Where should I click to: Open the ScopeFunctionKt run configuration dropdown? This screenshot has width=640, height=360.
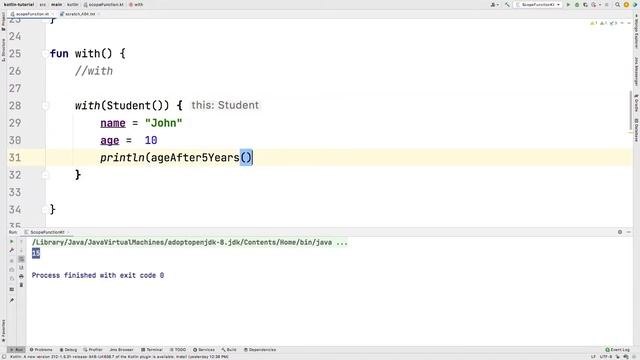tap(538, 4)
